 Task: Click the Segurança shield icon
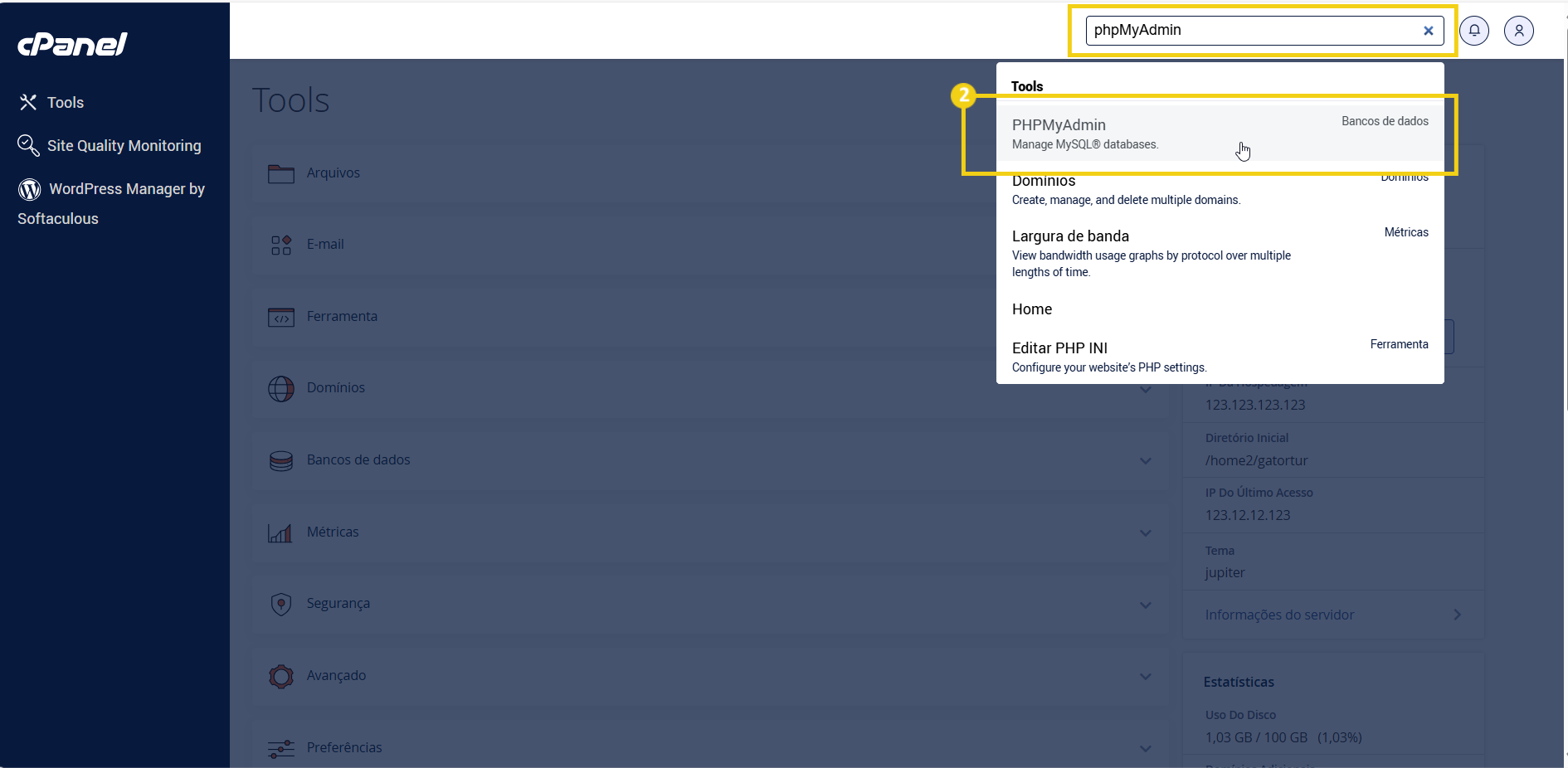[x=281, y=604]
